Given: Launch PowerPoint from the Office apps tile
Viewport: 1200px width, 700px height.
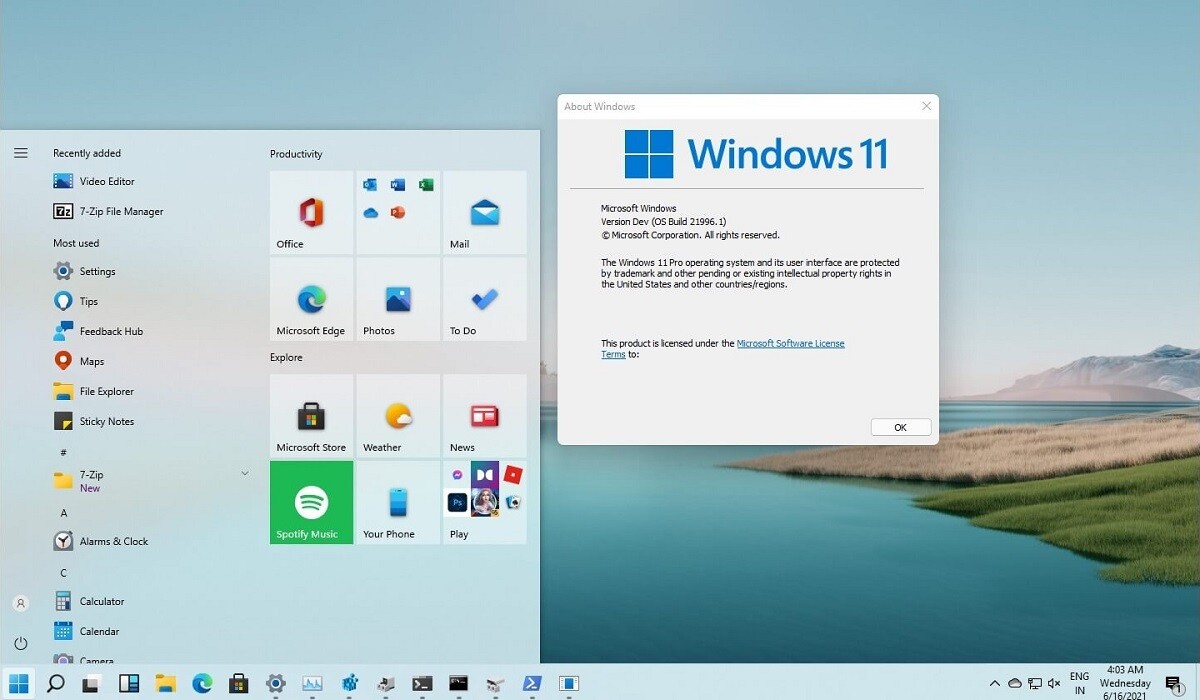Looking at the screenshot, I should [398, 212].
